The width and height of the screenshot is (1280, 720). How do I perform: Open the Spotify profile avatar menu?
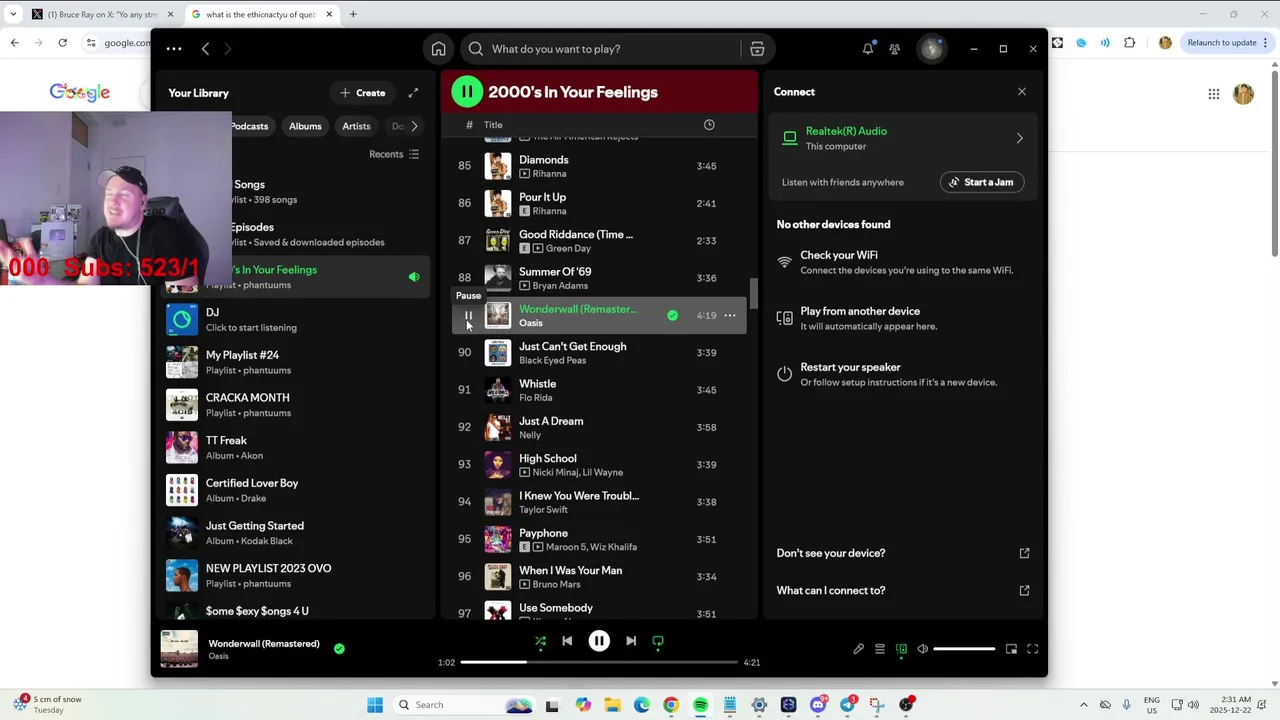[932, 49]
